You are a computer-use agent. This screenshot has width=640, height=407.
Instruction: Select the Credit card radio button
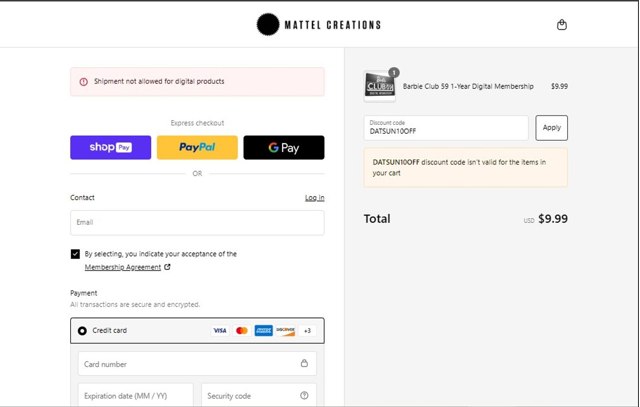click(82, 331)
